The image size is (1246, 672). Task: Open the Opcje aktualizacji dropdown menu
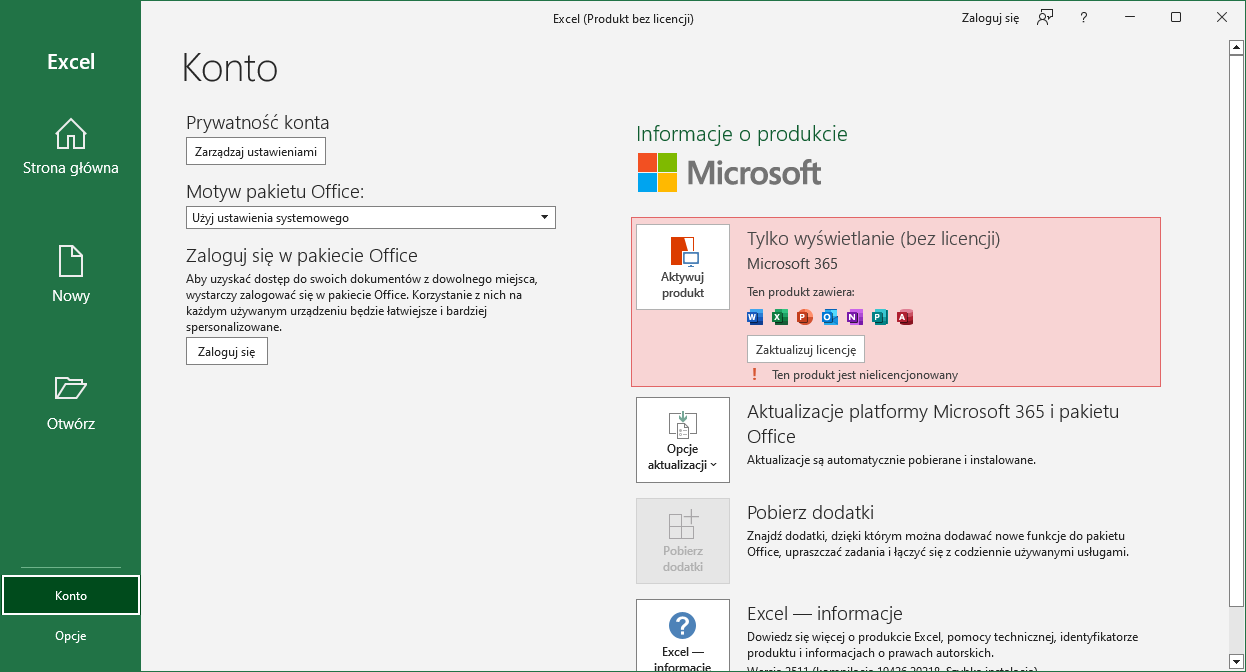683,440
